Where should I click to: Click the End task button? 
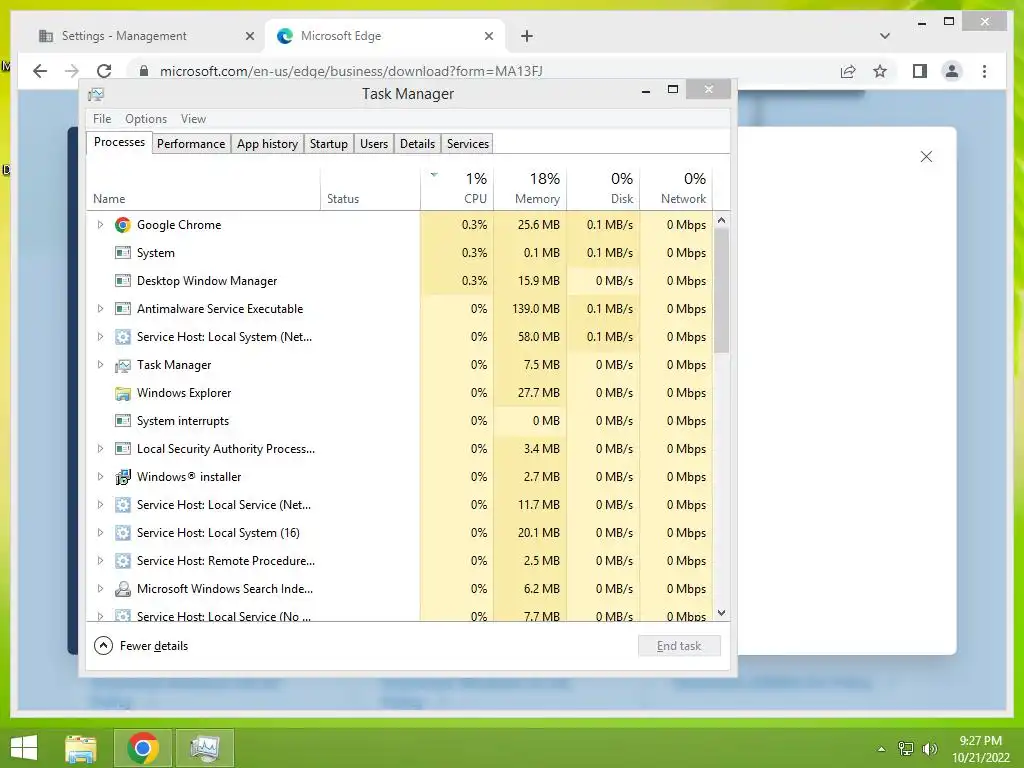click(x=679, y=646)
